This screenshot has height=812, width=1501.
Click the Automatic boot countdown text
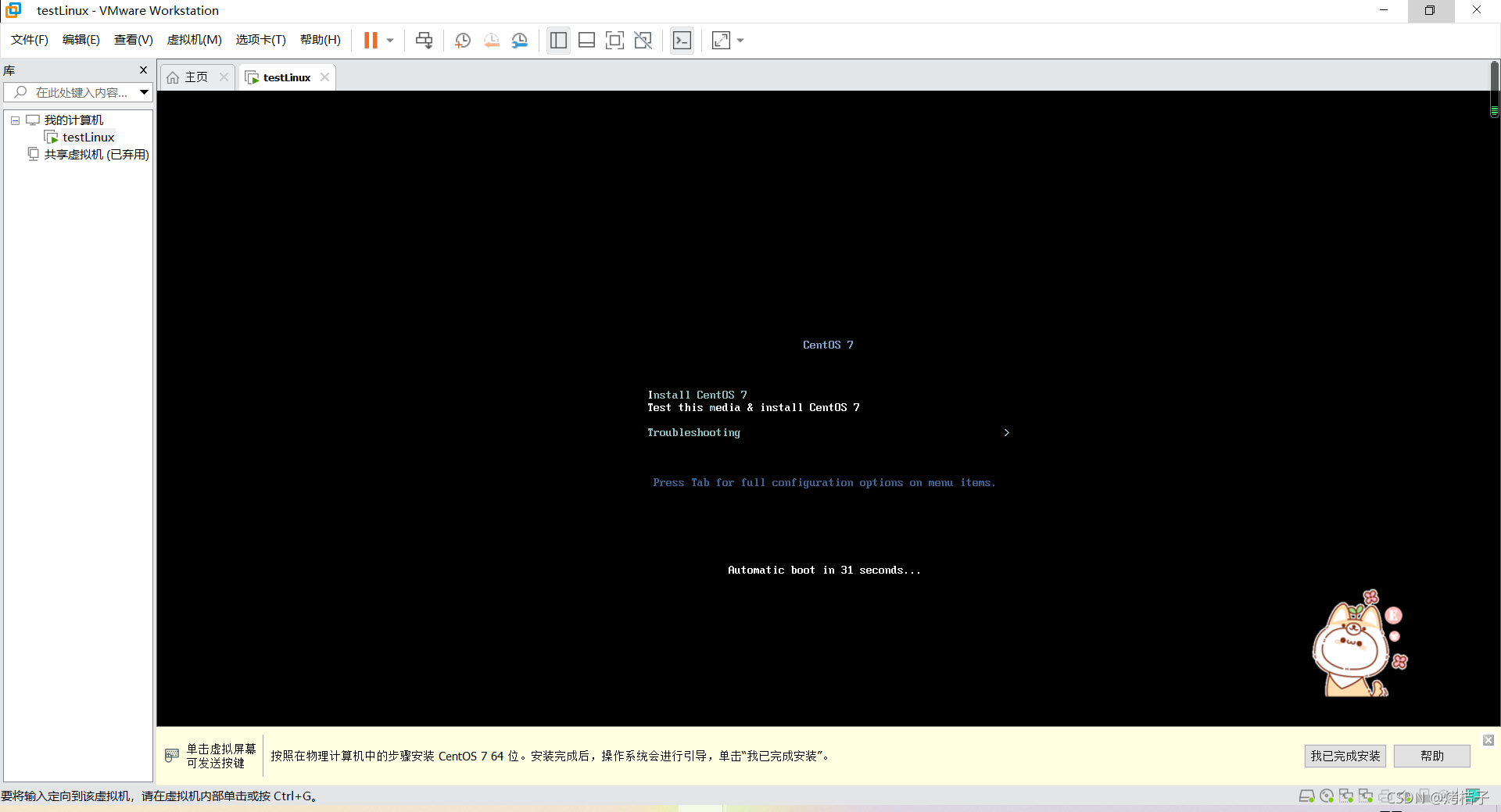point(824,570)
